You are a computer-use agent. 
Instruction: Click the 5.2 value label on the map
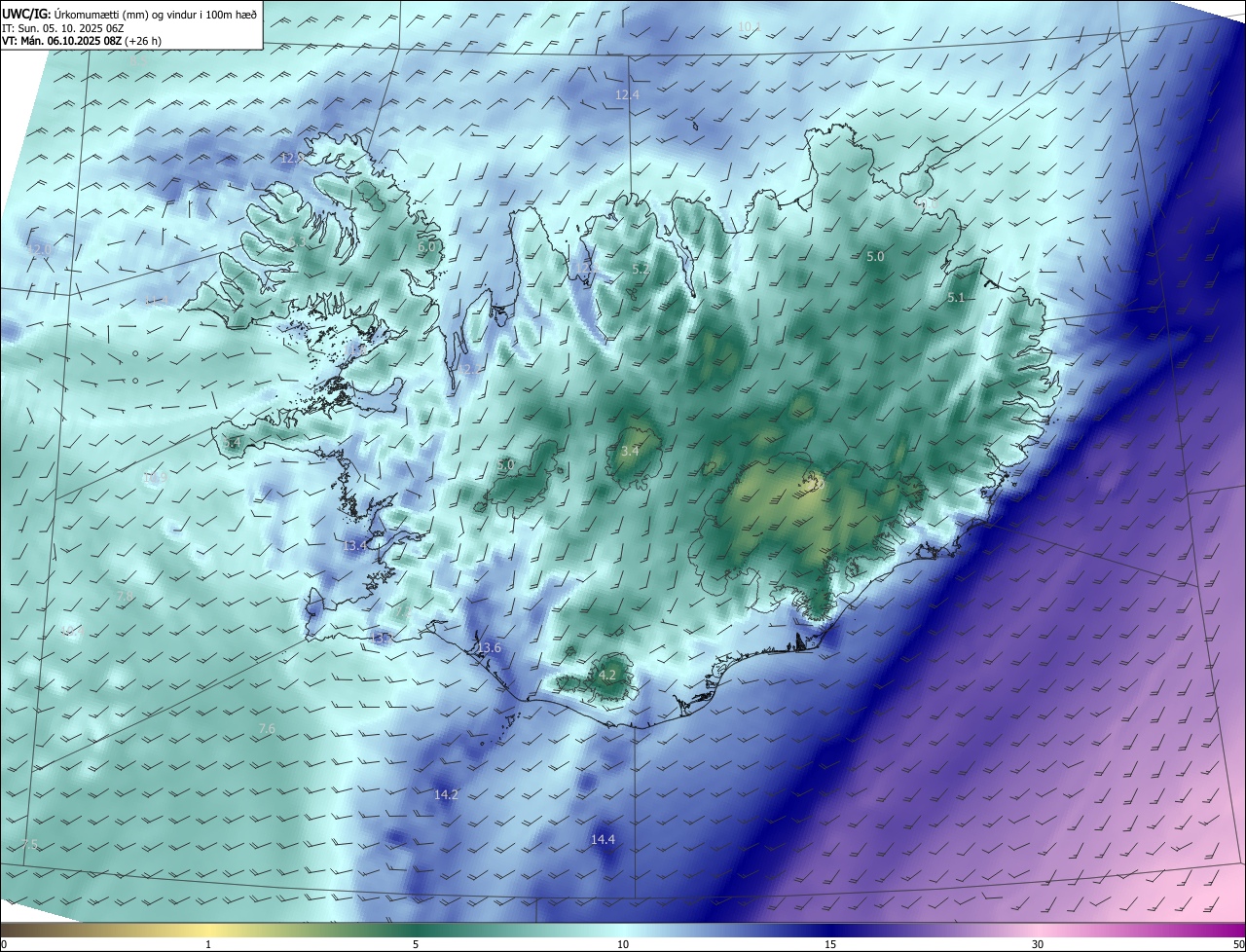641,269
